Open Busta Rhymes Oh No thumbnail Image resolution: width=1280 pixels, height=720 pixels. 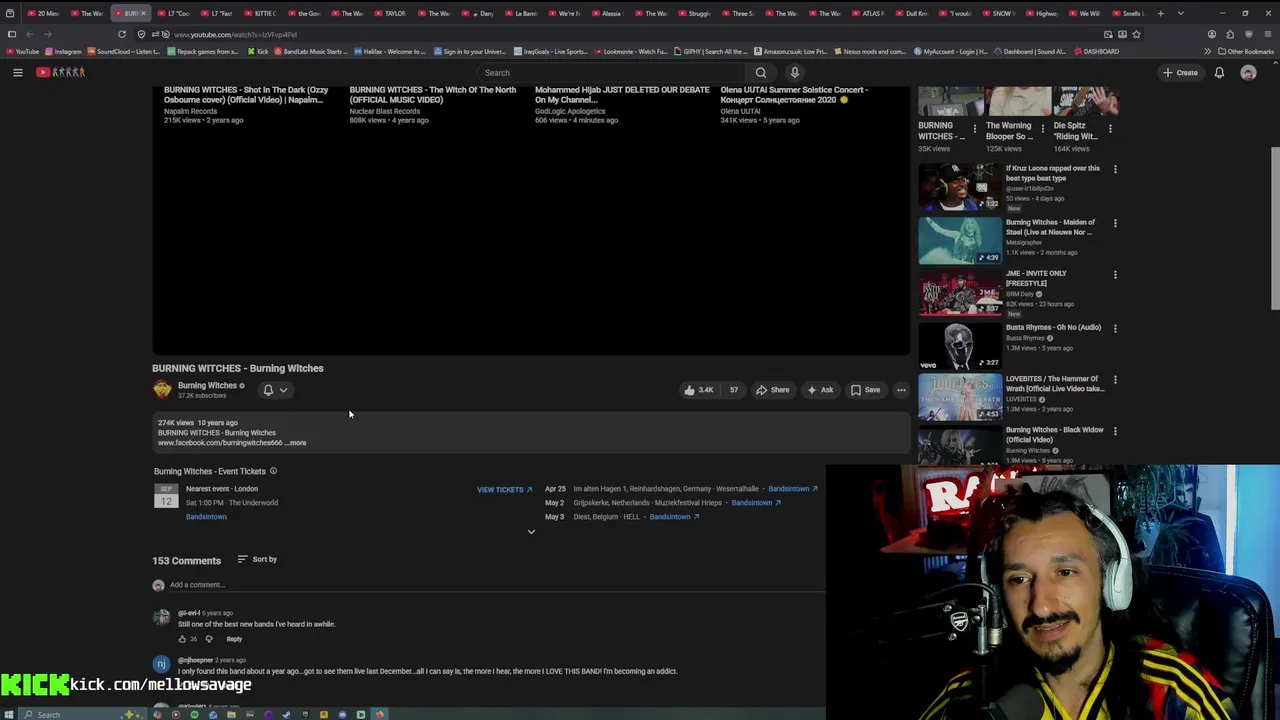coord(960,346)
